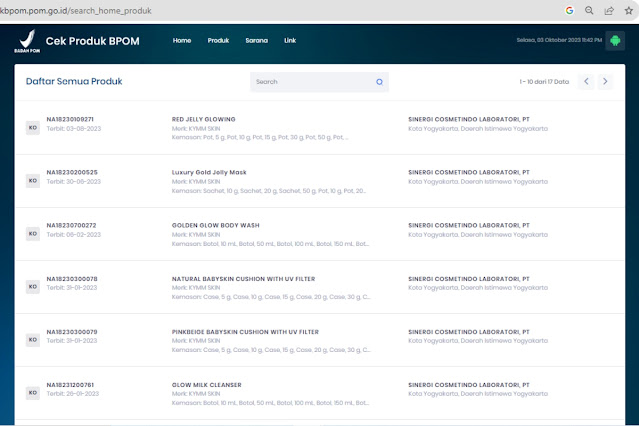Click the Cek Produk BPOM title
Screen dimensions: 639x426
click(x=93, y=41)
